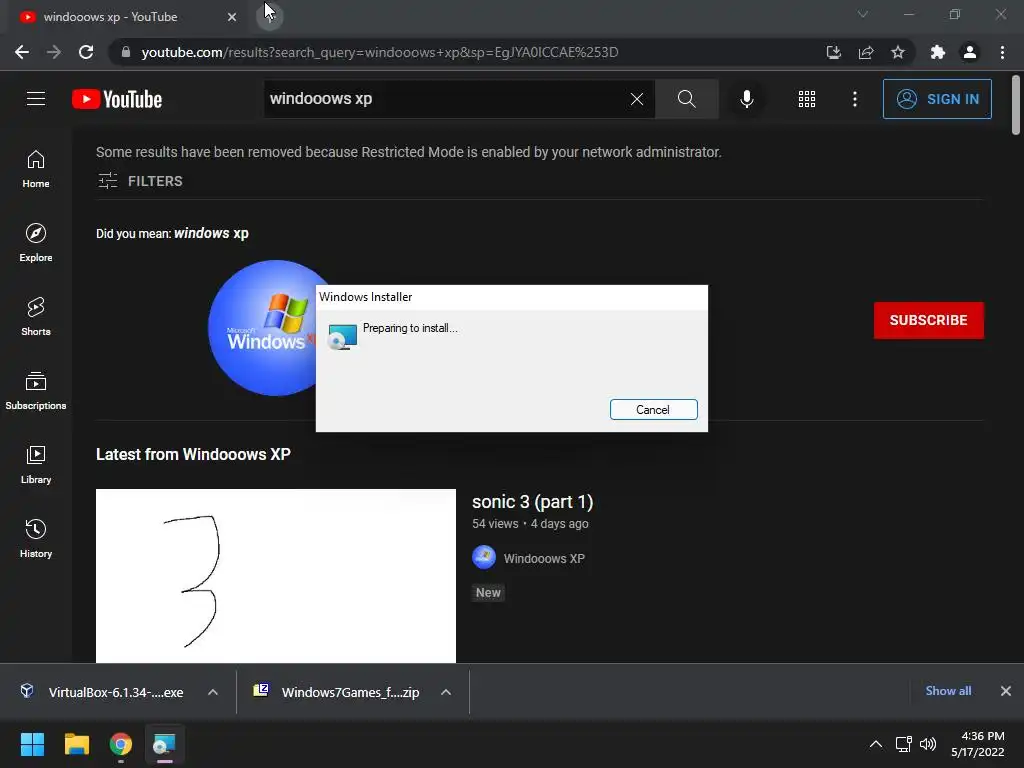Open Home in the YouTube sidebar

pyautogui.click(x=36, y=168)
